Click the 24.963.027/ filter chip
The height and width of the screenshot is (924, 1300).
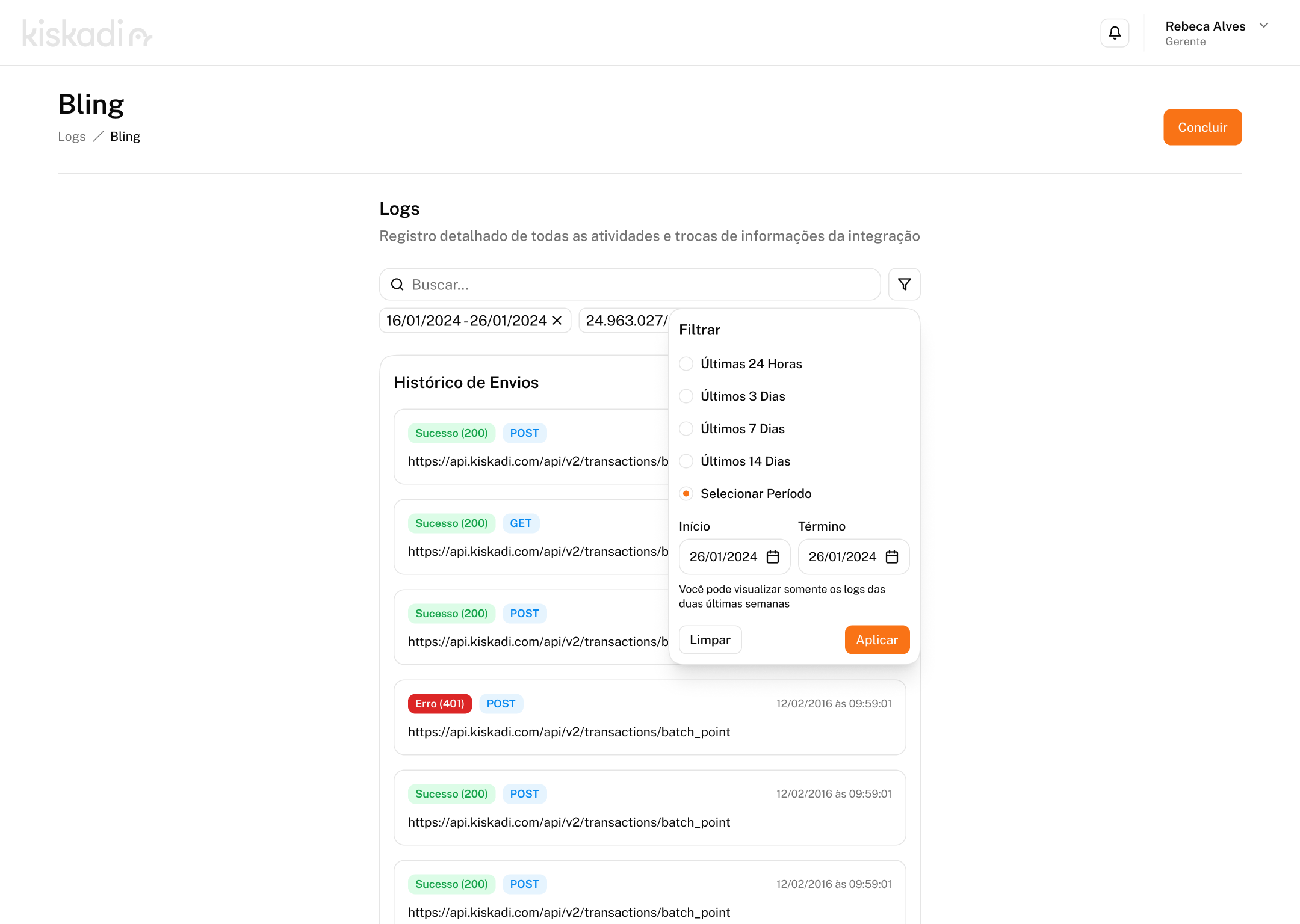[625, 321]
